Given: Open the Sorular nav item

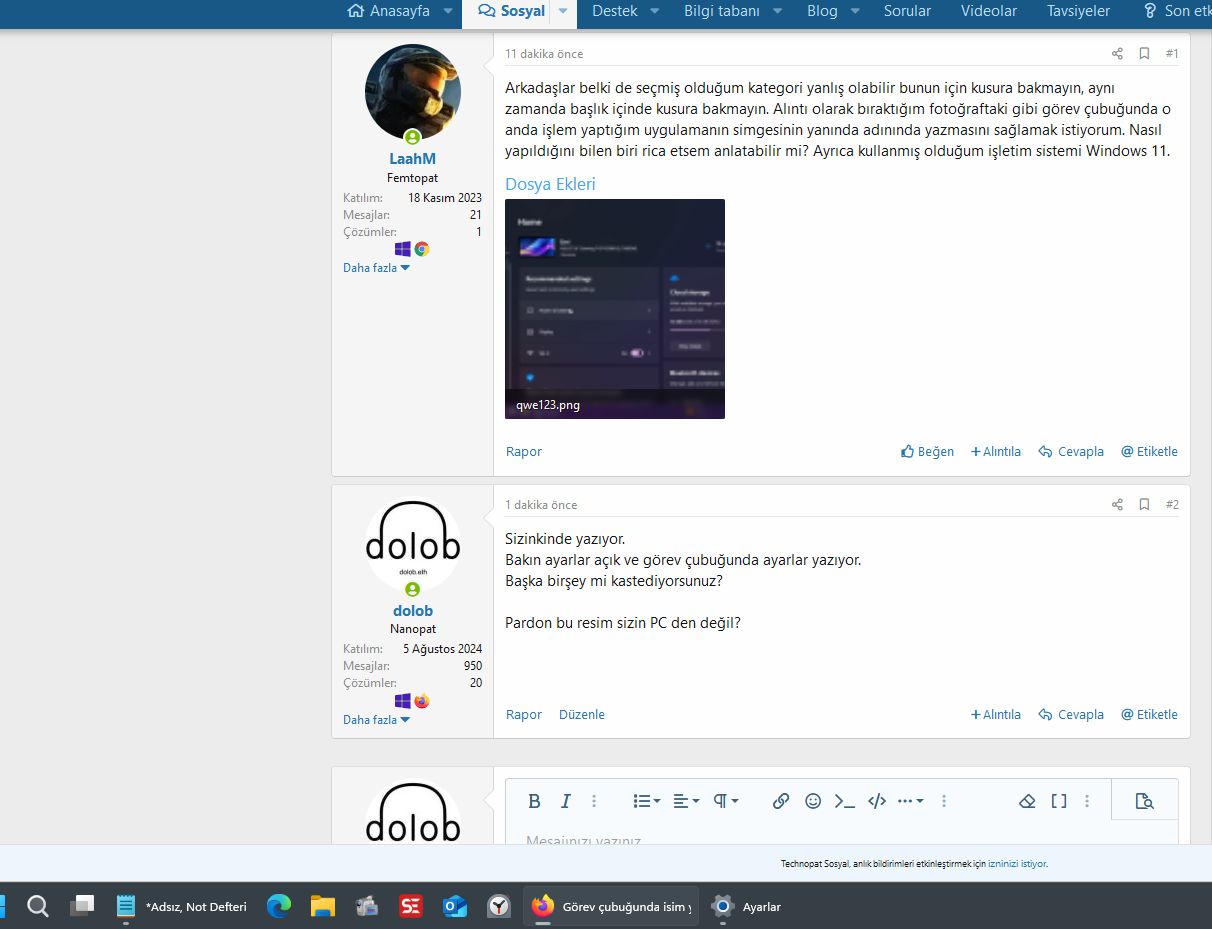Looking at the screenshot, I should (x=907, y=11).
